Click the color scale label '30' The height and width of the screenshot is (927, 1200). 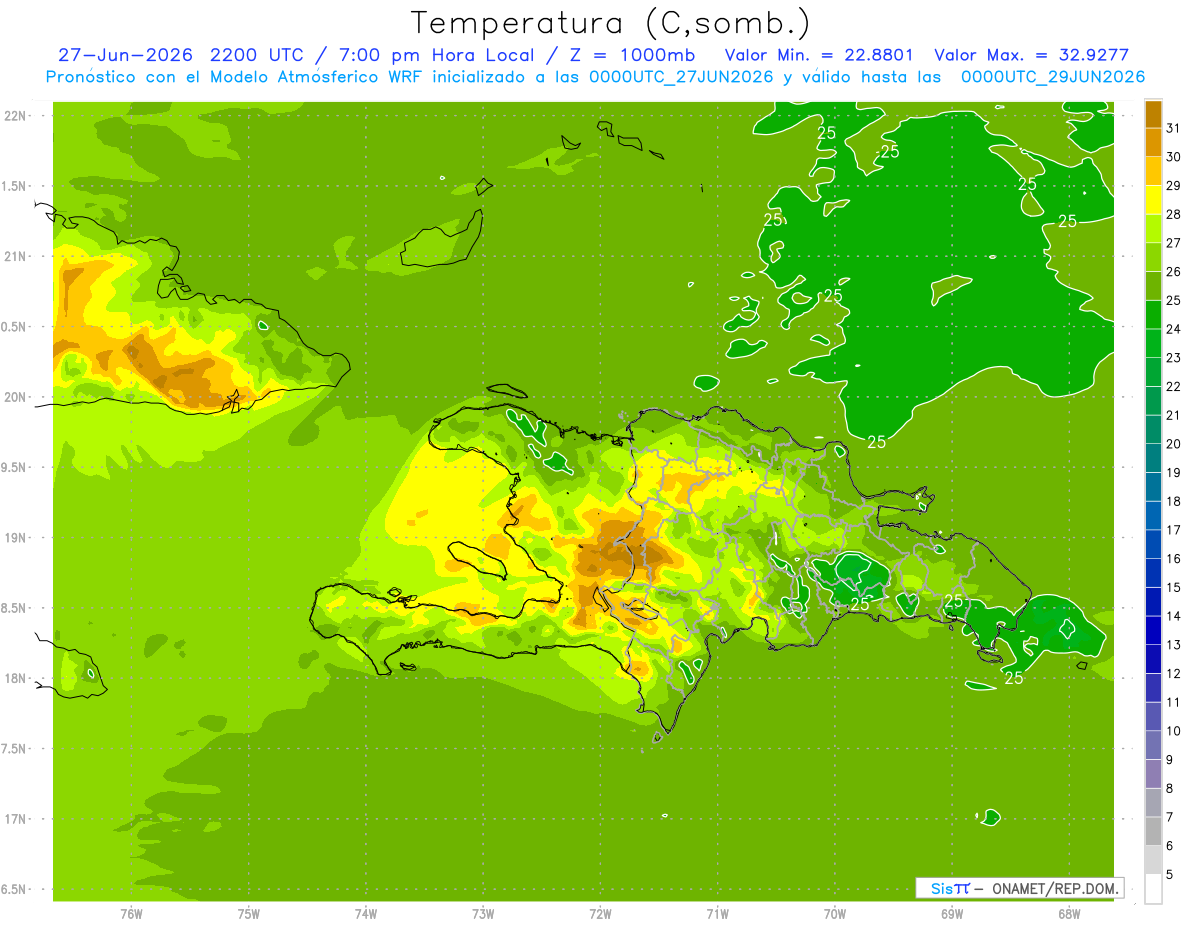pyautogui.click(x=1174, y=156)
